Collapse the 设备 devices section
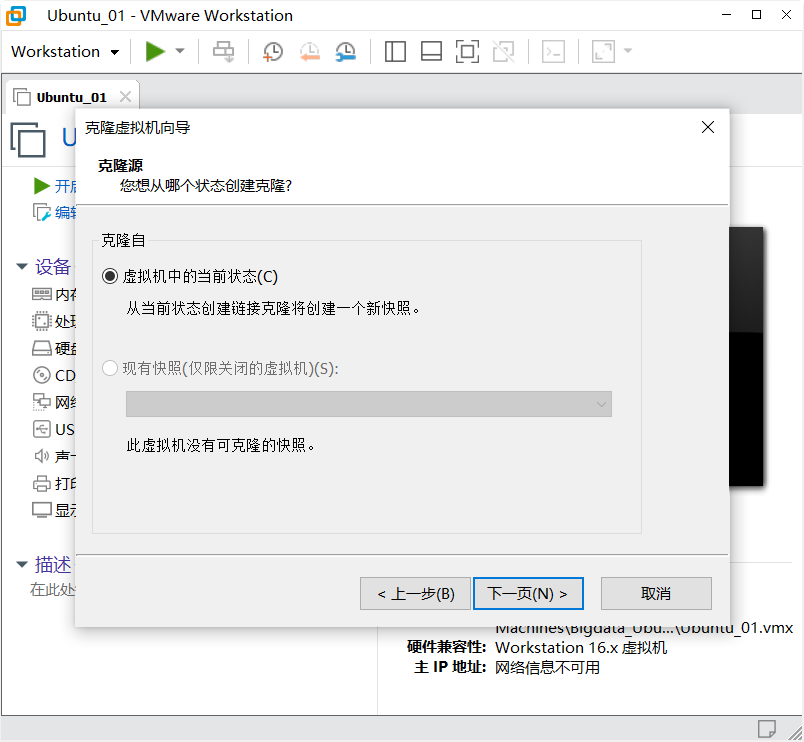The image size is (804, 742). 22,266
